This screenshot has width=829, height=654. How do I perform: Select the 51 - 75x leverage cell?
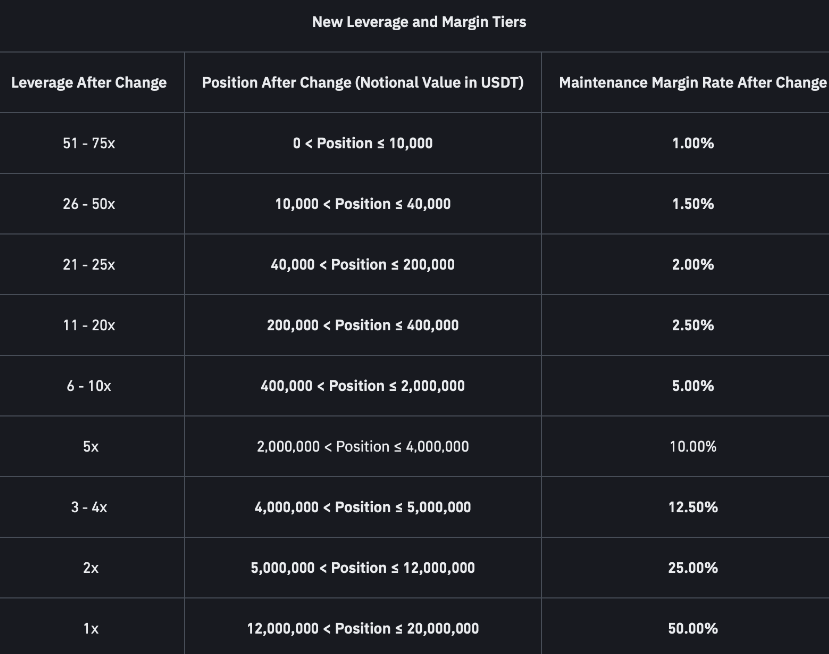[x=89, y=143]
